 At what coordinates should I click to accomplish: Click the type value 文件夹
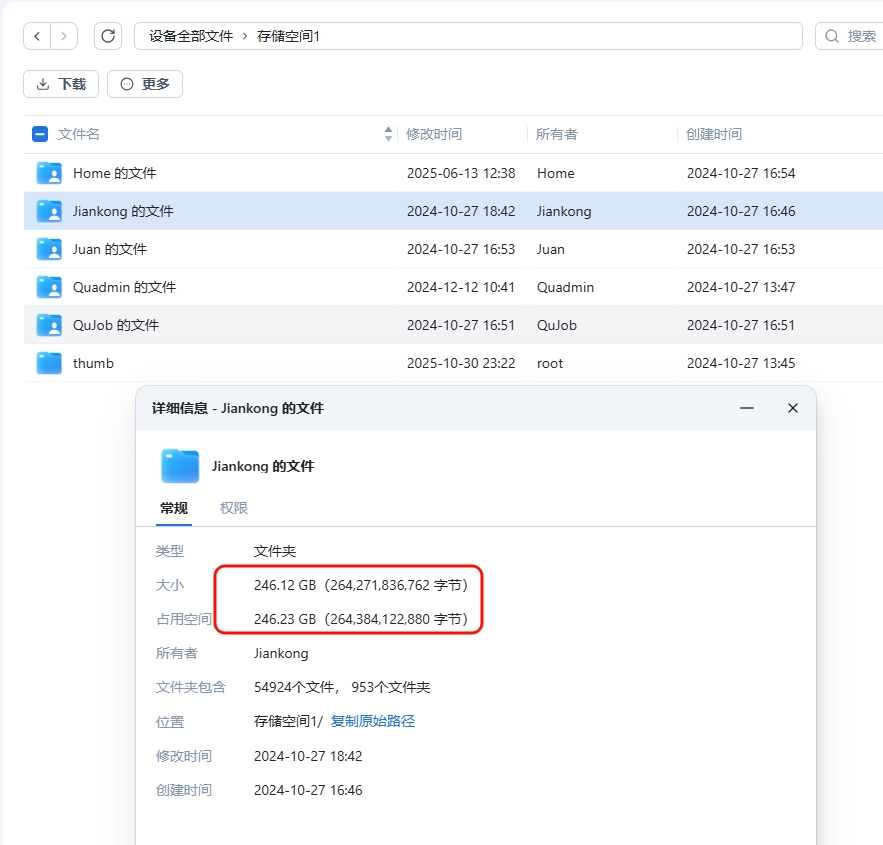point(275,551)
